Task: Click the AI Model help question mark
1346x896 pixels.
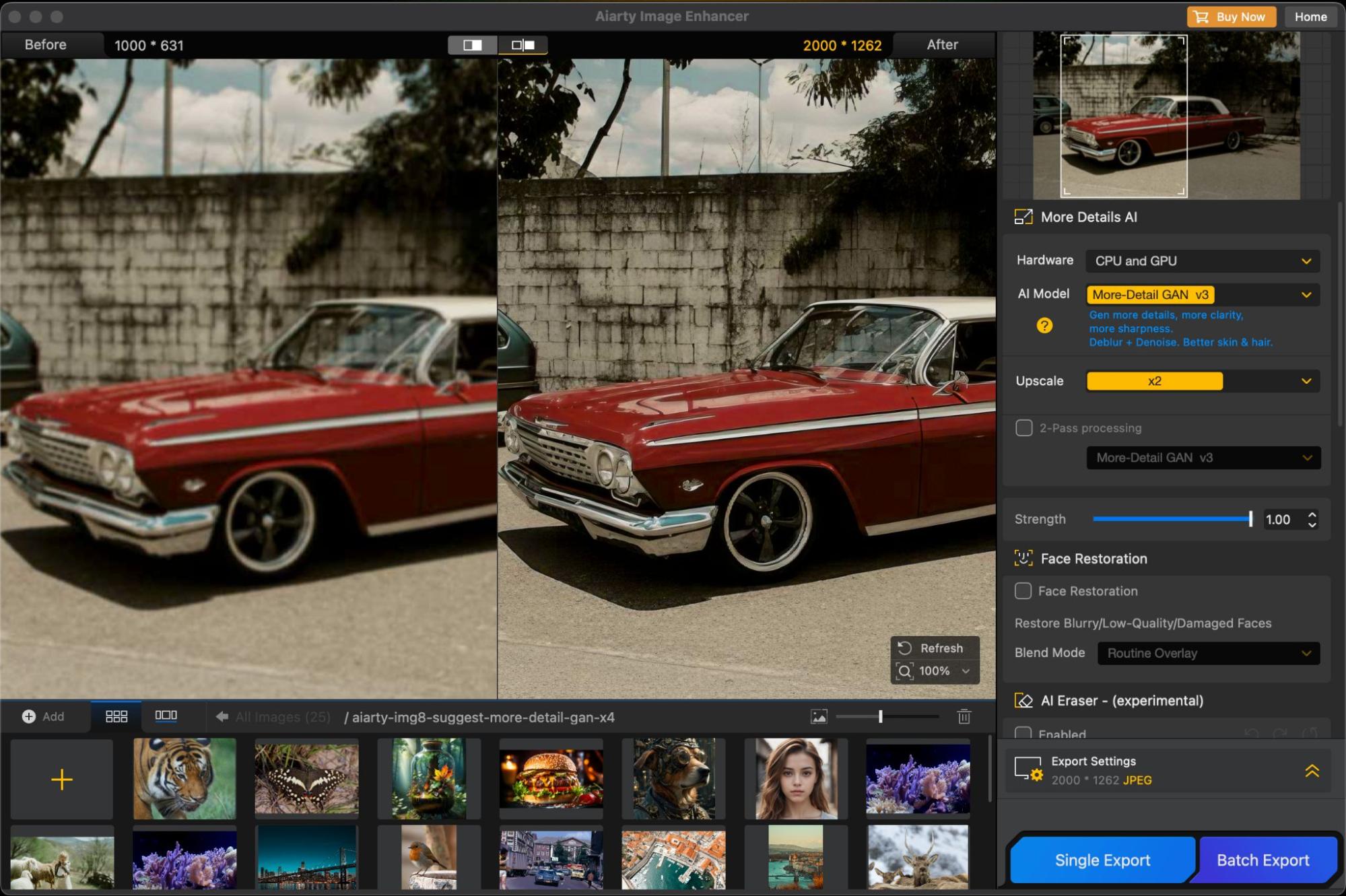Action: pos(1044,326)
